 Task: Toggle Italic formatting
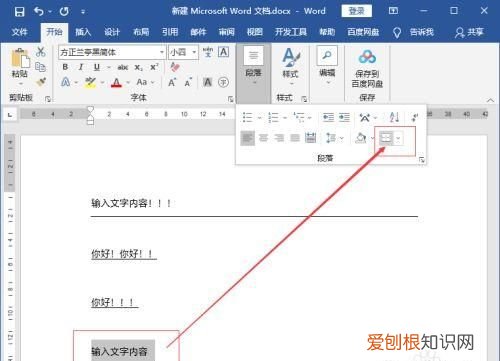[x=81, y=67]
